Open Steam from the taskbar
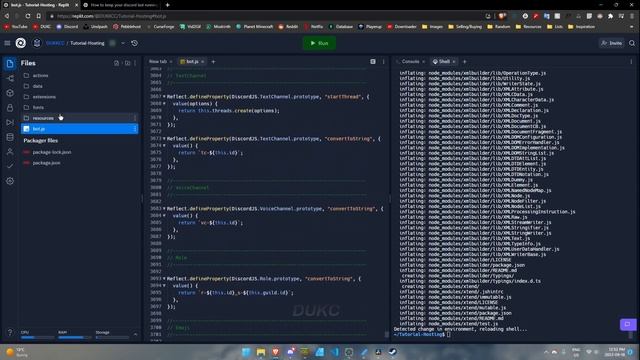This screenshot has width=640, height=360. click(393, 352)
